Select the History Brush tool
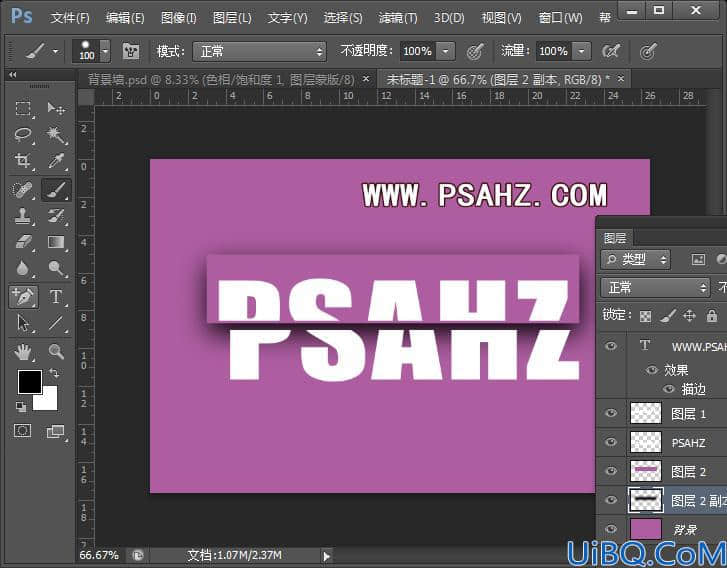Image resolution: width=727 pixels, height=568 pixels. point(56,216)
